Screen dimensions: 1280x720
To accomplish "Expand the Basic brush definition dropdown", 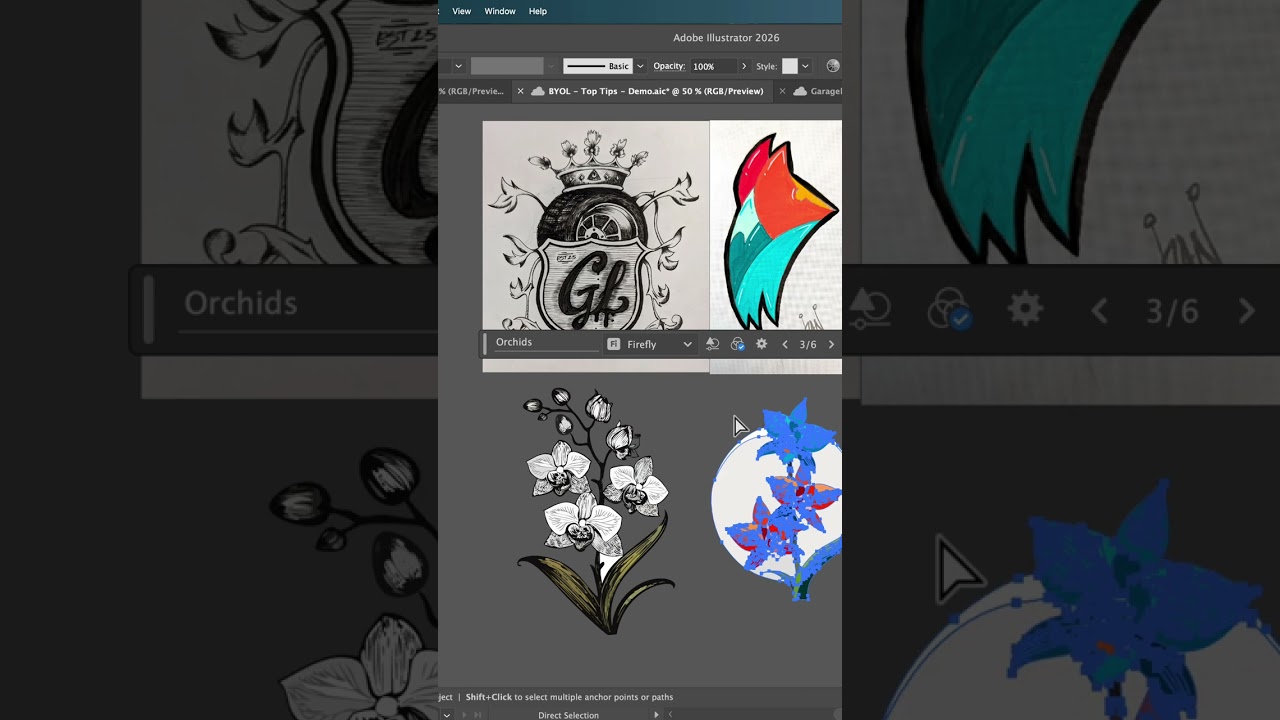I will (640, 66).
